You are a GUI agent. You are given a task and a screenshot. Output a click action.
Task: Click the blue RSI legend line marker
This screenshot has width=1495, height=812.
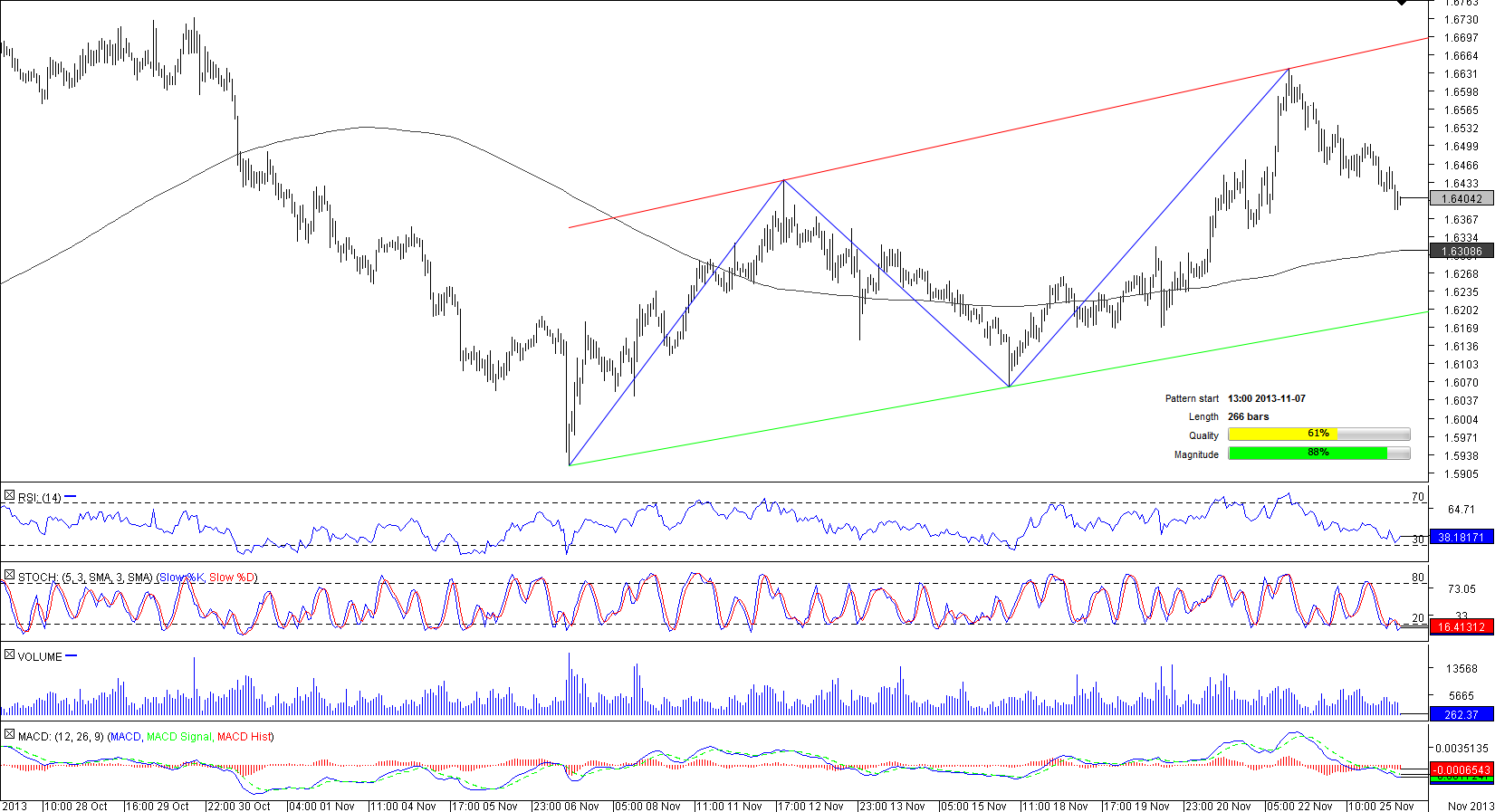coord(71,497)
